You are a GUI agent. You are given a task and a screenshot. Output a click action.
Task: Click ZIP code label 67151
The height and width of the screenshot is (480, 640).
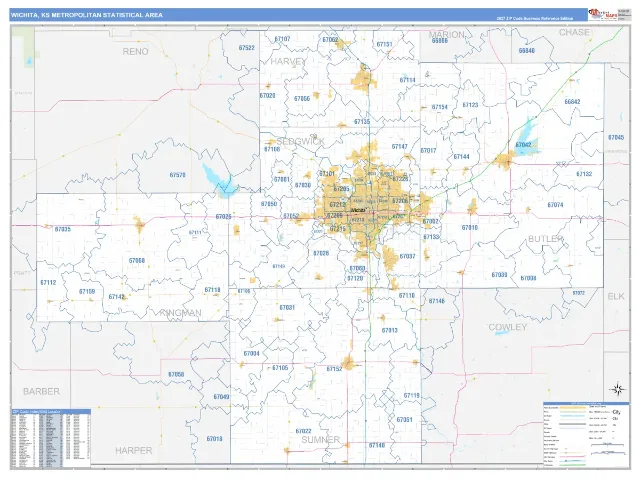pyautogui.click(x=384, y=44)
